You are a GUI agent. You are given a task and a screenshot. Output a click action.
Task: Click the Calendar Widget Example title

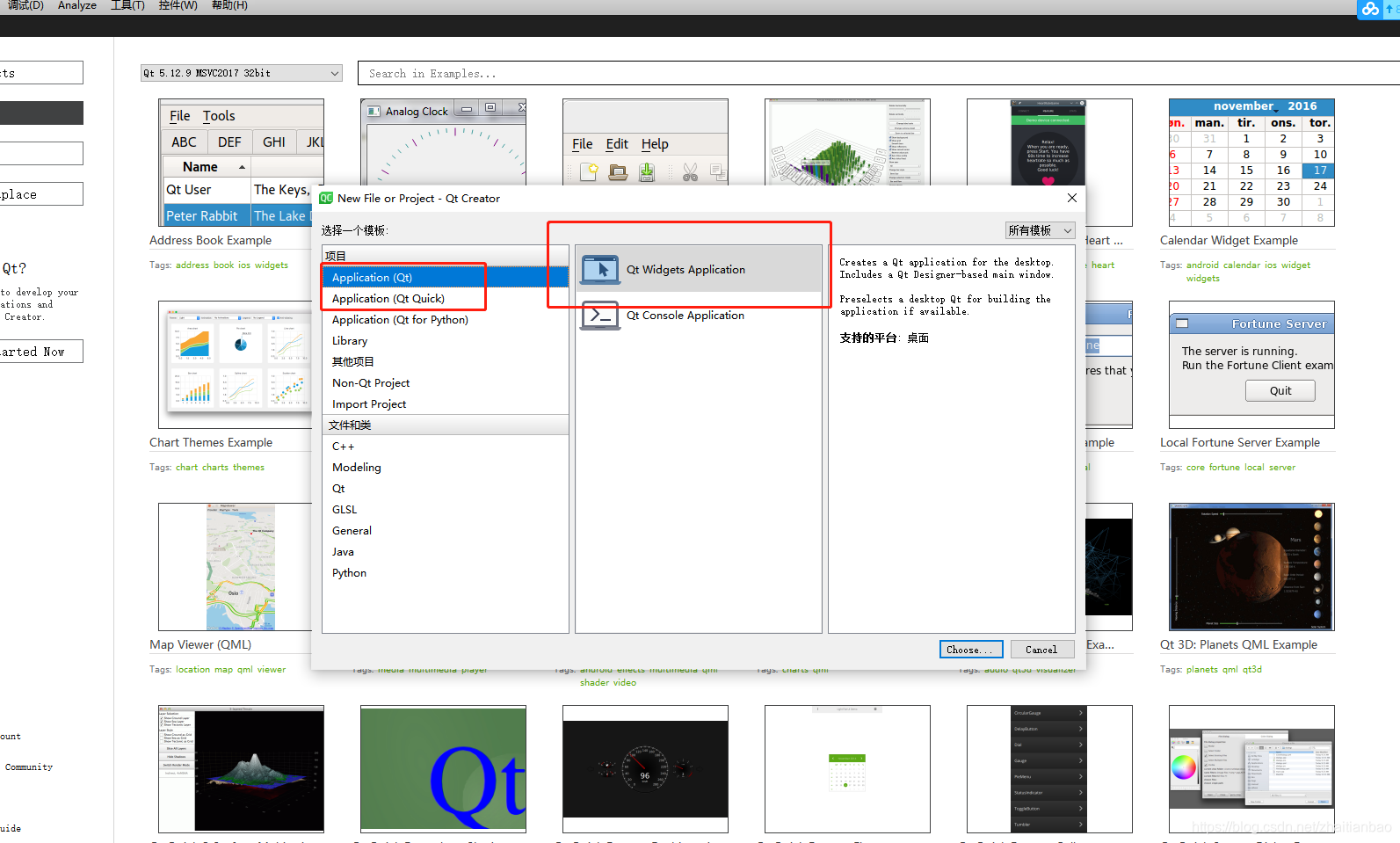[1229, 240]
